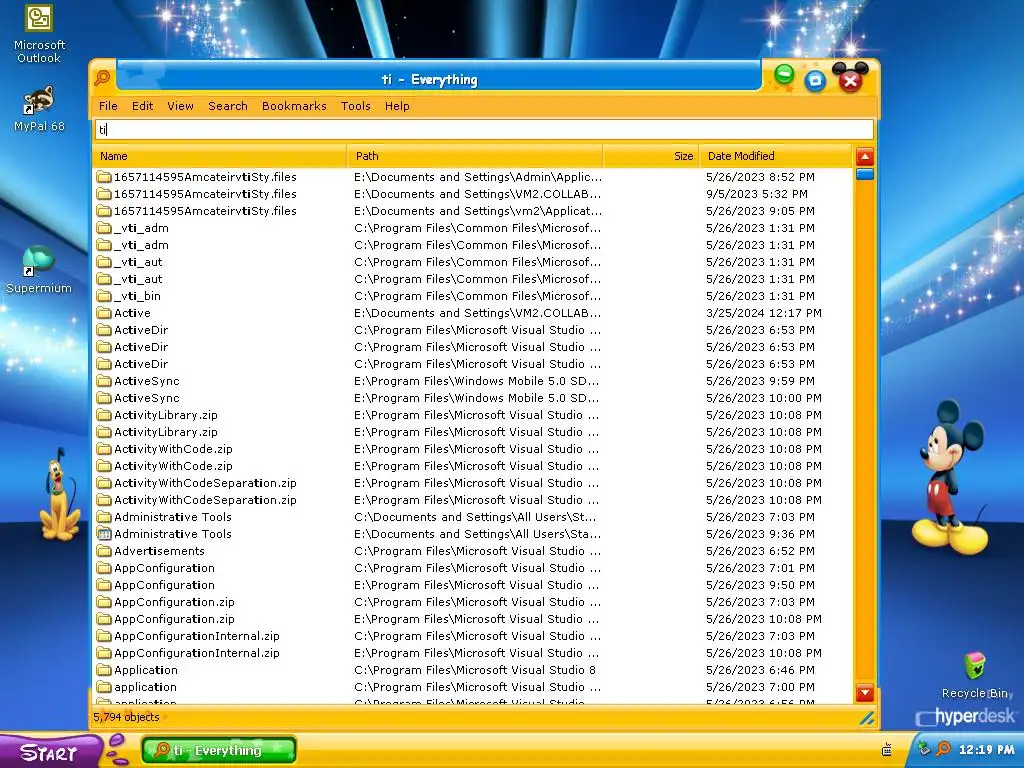
Task: Click 'ti - Everything' taskbar button
Action: point(219,750)
